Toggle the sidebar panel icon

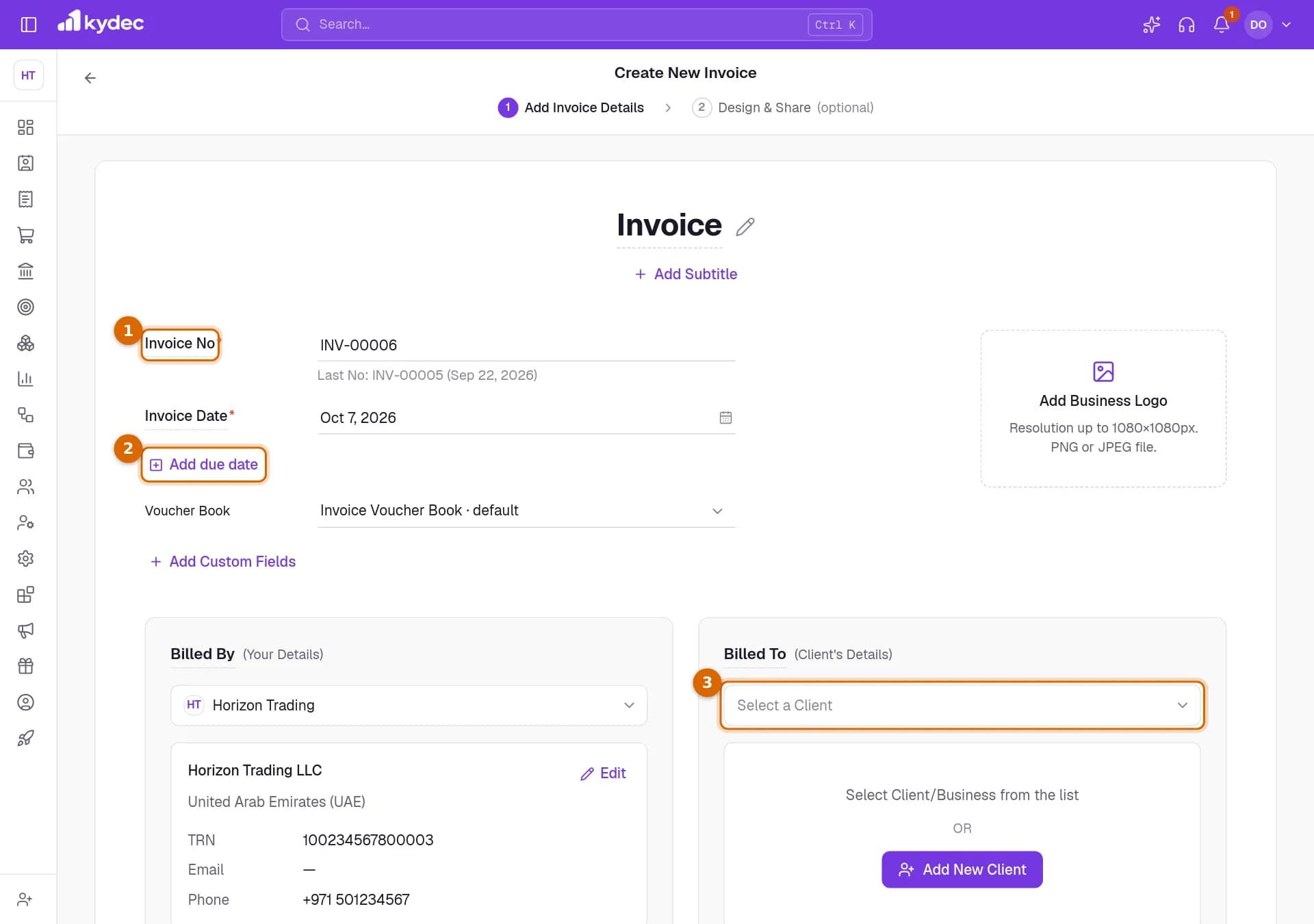(x=28, y=25)
